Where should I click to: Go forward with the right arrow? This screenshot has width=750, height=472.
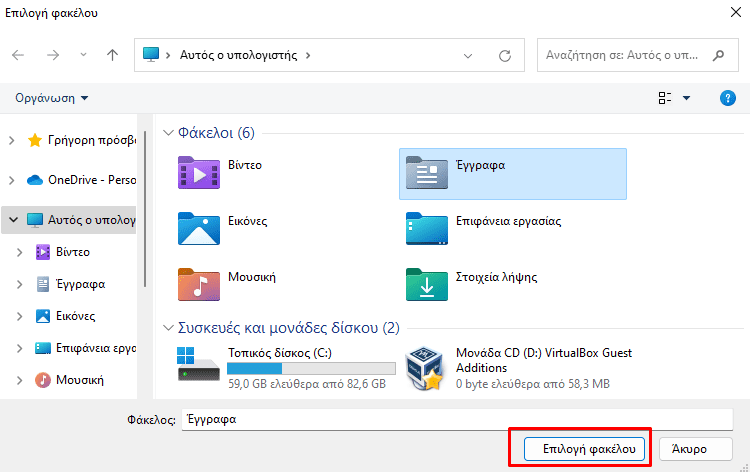click(53, 55)
